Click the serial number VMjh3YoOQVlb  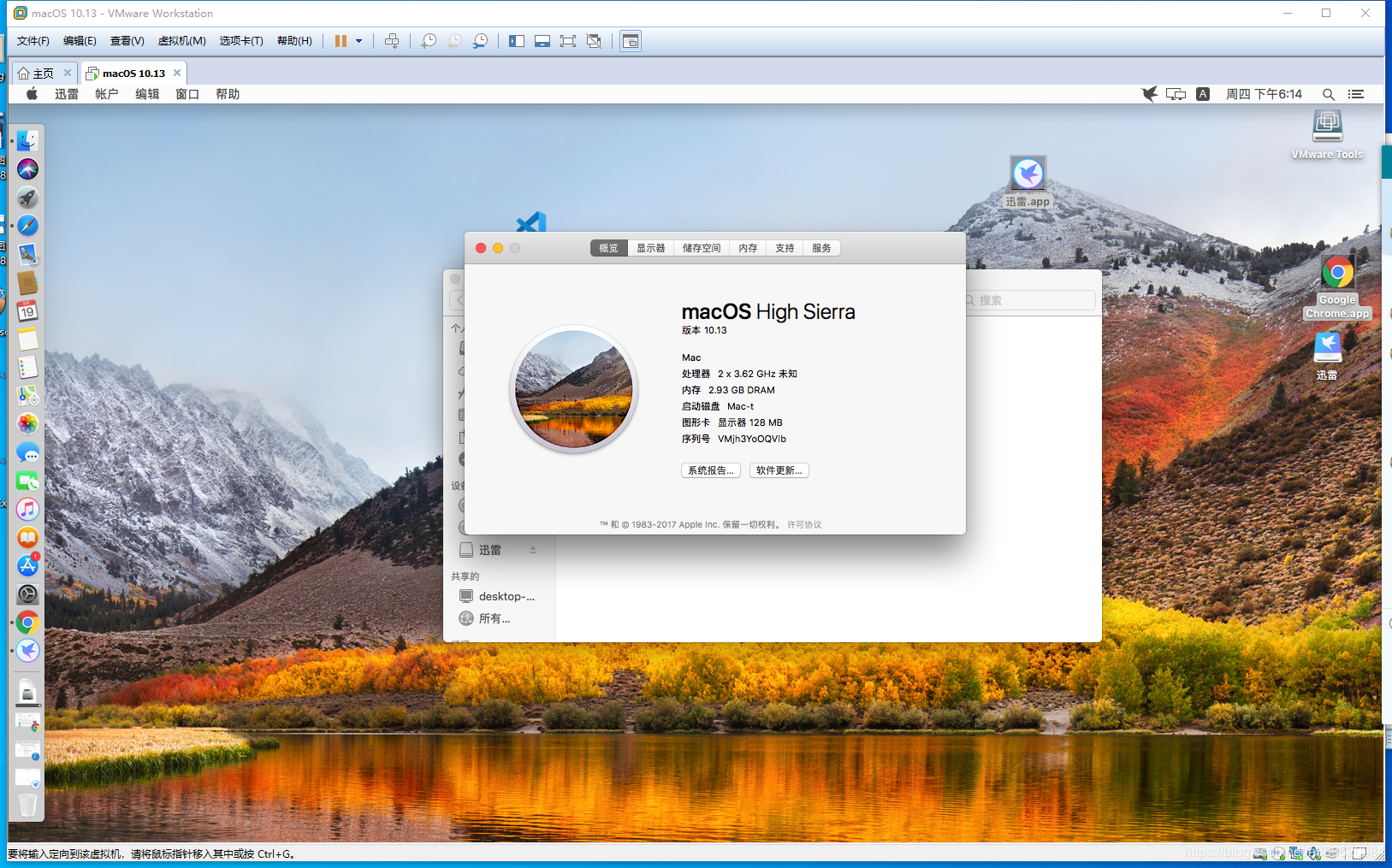(752, 439)
